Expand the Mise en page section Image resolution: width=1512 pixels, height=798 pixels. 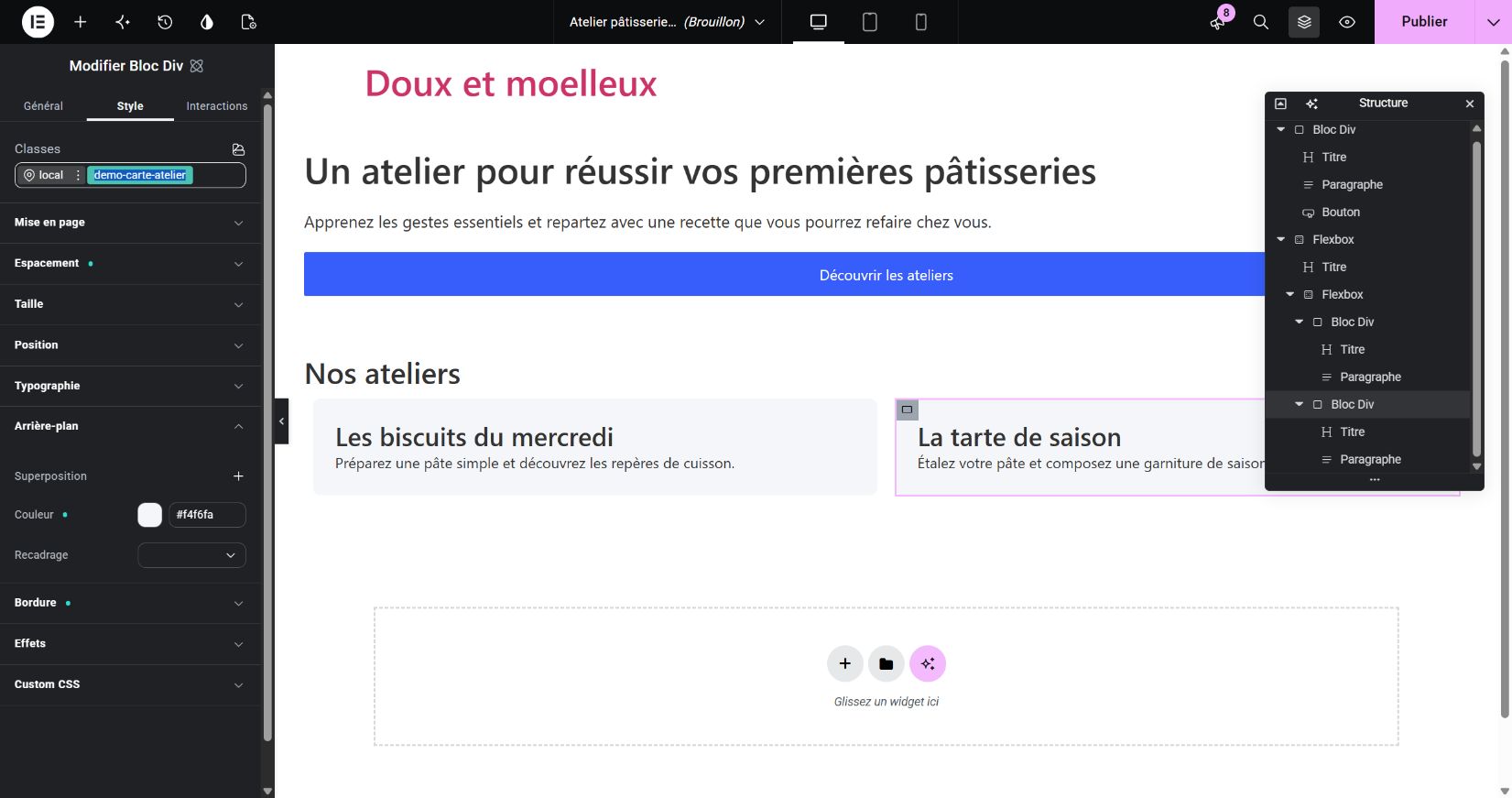(129, 223)
